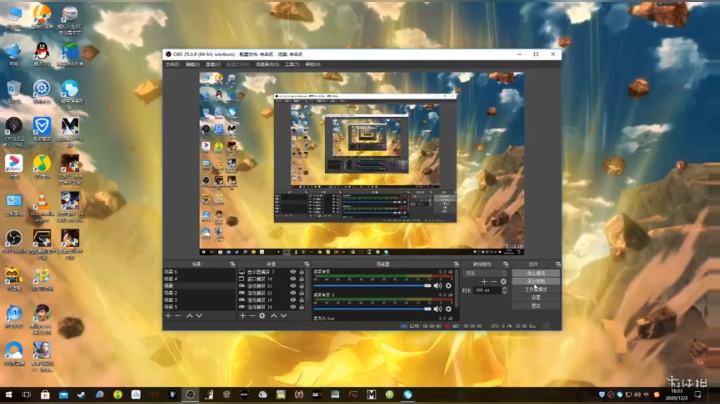Move the selected scene down
Viewport: 720px width, 404px height.
click(x=199, y=316)
